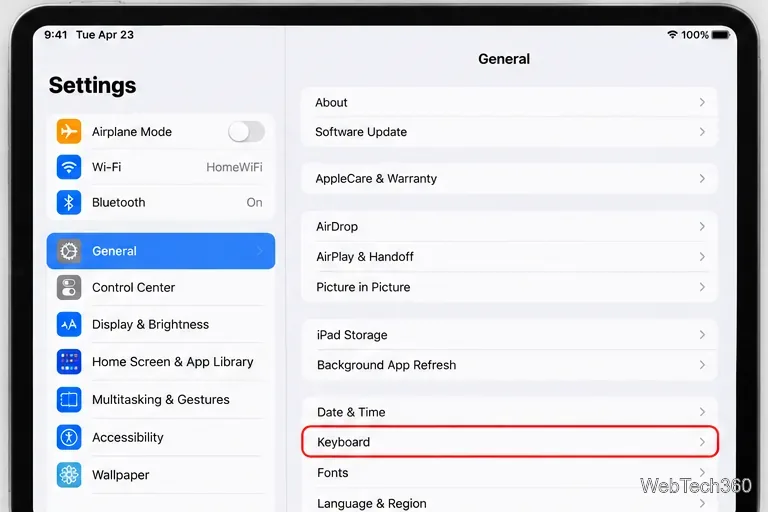This screenshot has height=512, width=768.
Task: Open Software Update
Action: tap(509, 132)
